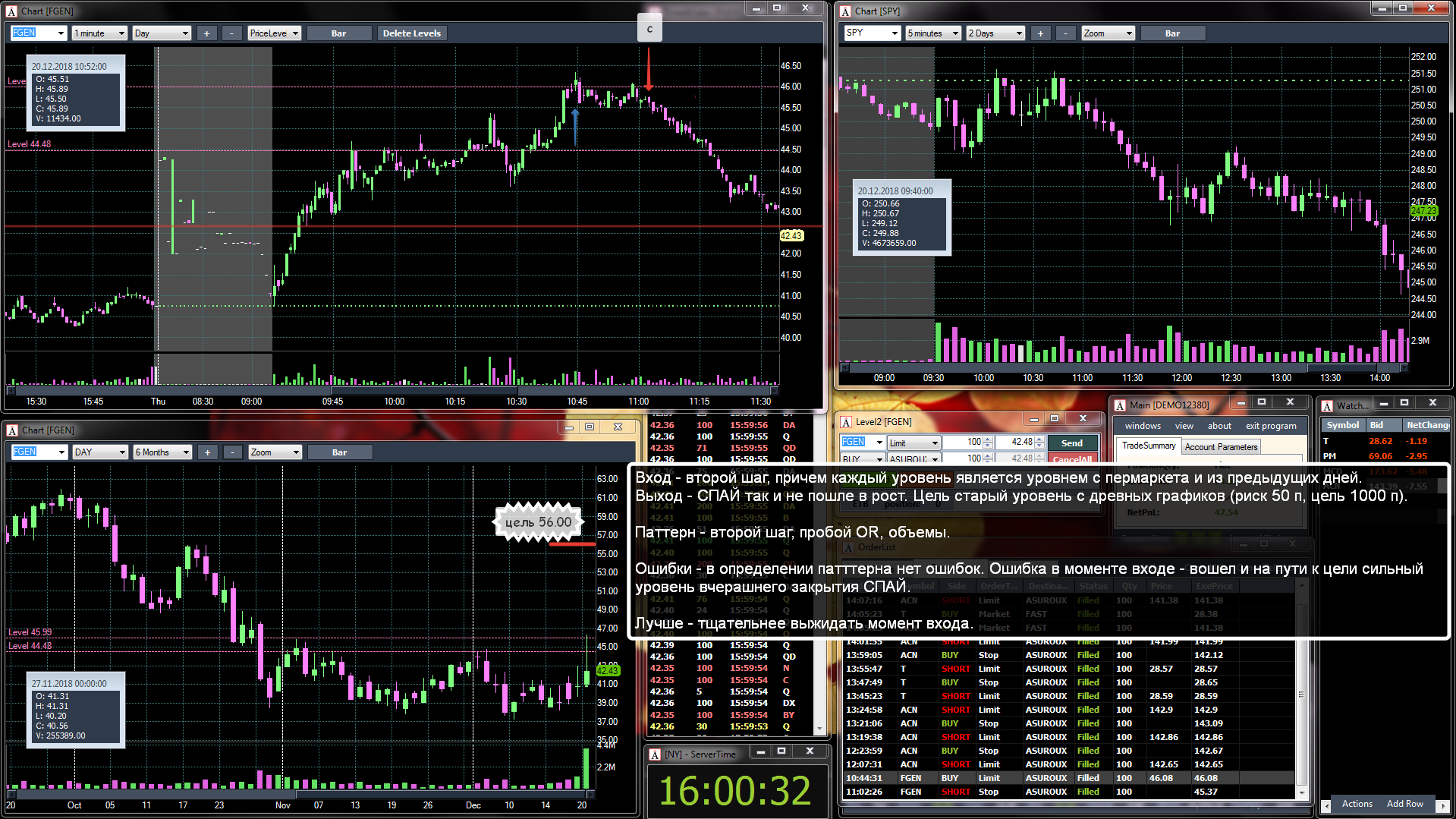Viewport: 1456px width, 819px height.
Task: Click the app logo icon of ServerTime window
Action: [655, 754]
